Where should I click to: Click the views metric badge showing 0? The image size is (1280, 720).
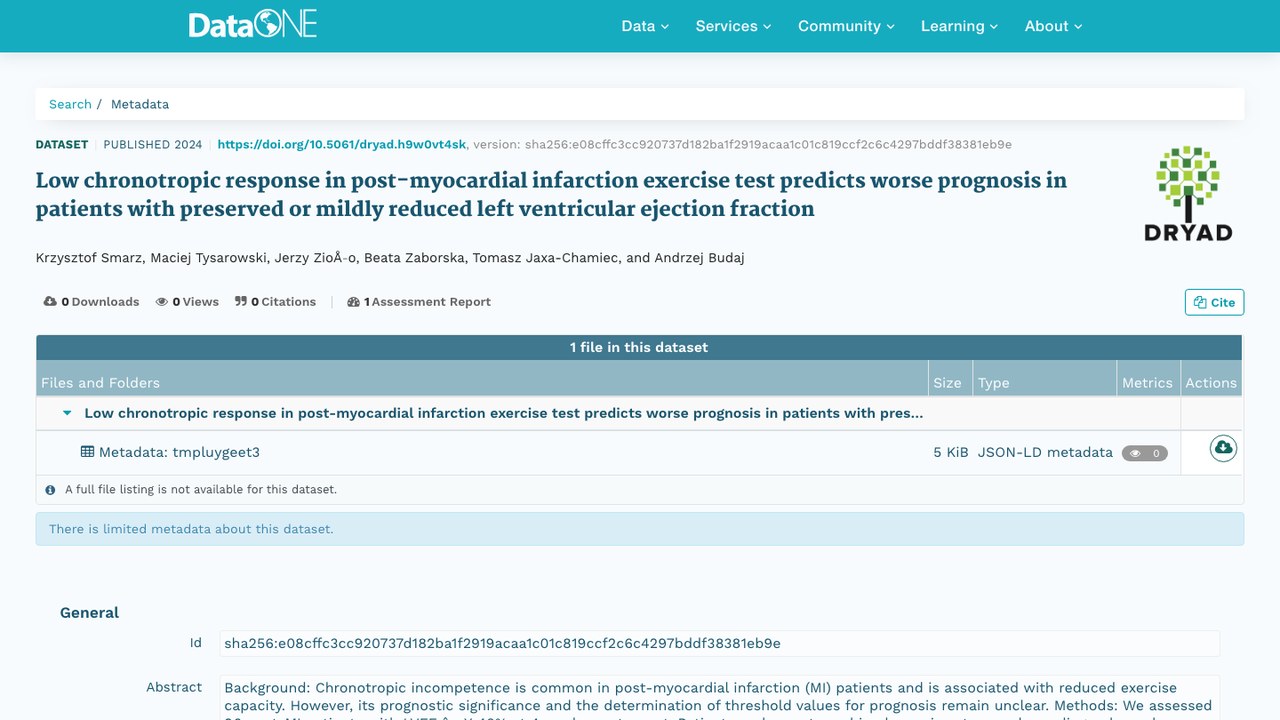point(1144,453)
